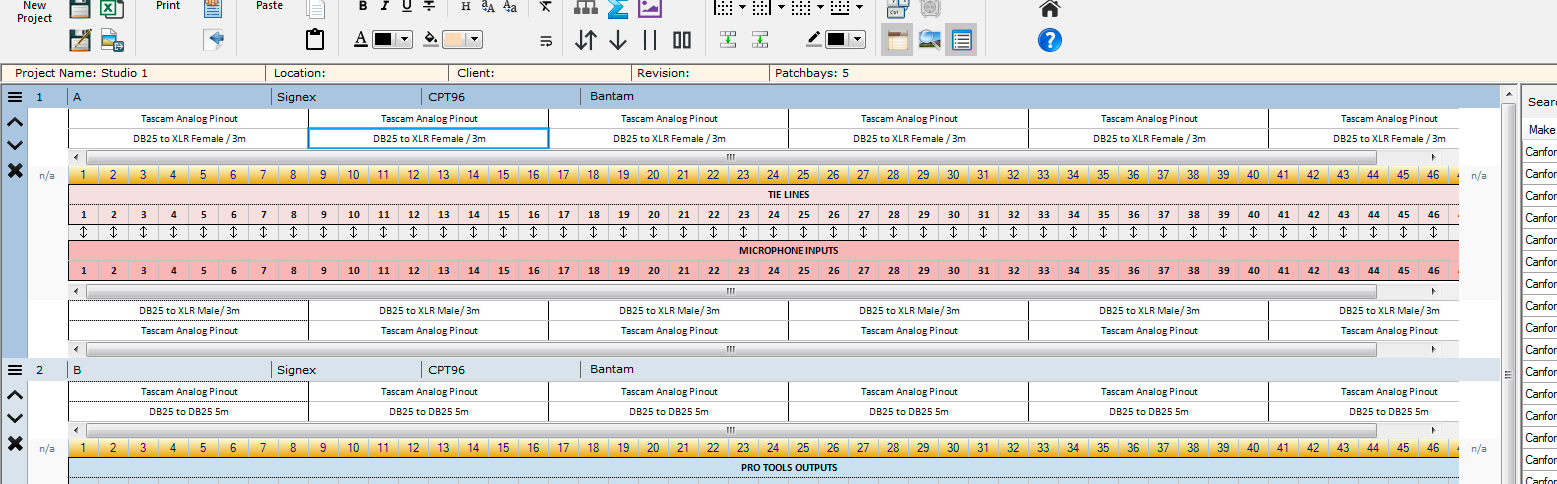Open the keyboard shortcuts Ctrl keys icon
The width and height of the screenshot is (1557, 484).
pos(897,8)
